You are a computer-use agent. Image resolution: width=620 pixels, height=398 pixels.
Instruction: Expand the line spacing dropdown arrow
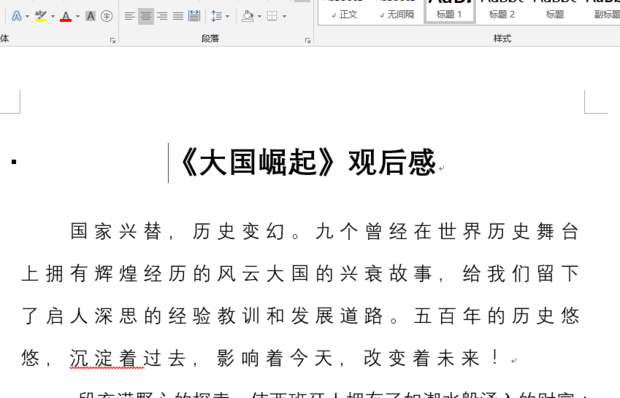pyautogui.click(x=227, y=16)
